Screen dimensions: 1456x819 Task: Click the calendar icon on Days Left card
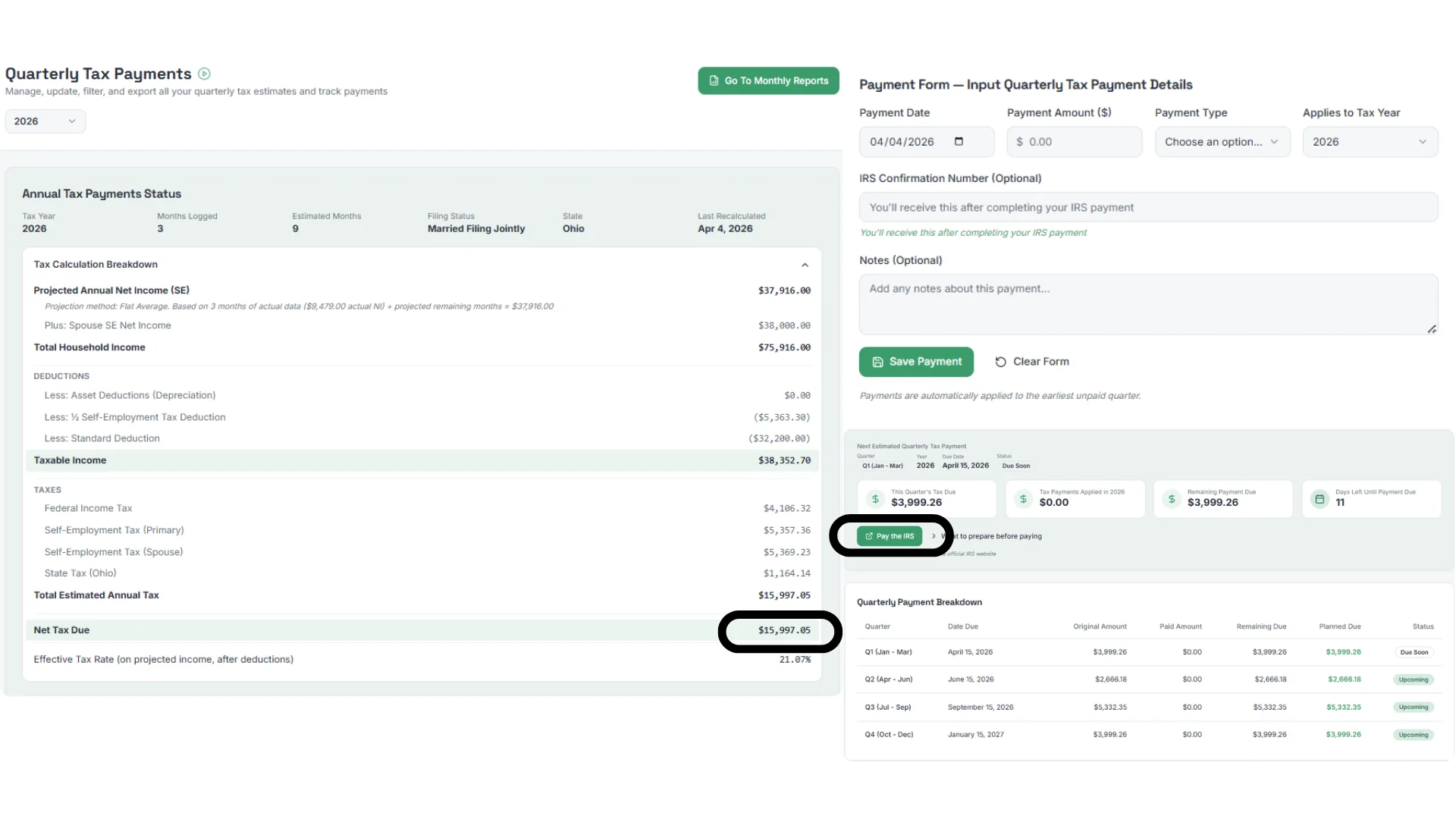point(1319,499)
